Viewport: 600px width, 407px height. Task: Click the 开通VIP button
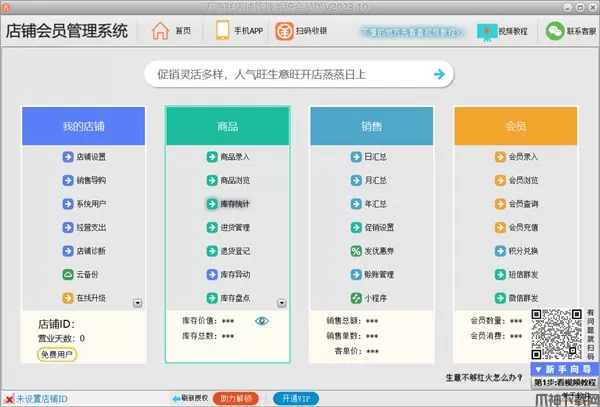click(x=297, y=398)
